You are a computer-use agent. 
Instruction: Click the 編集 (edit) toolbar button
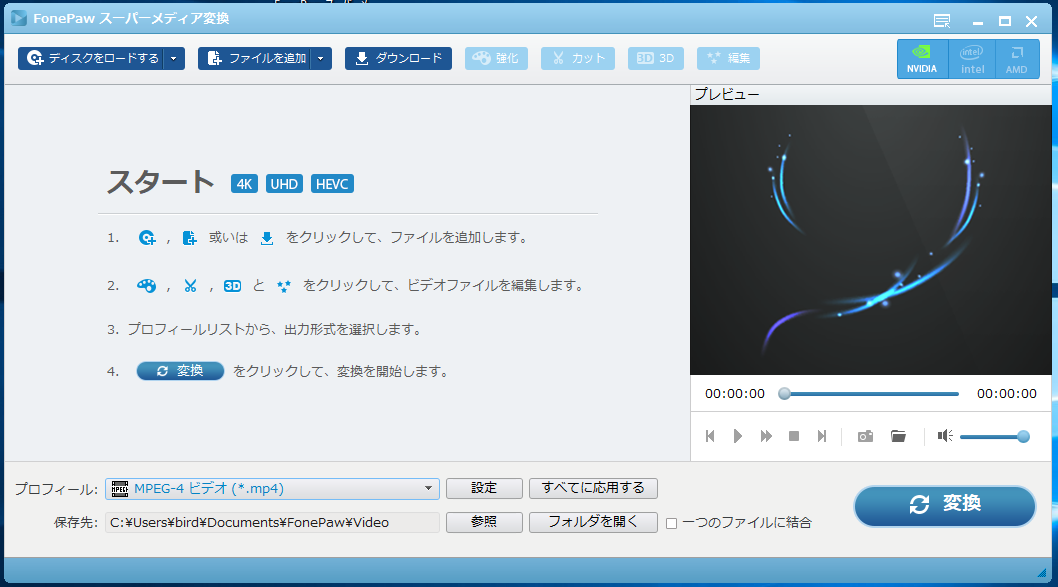click(728, 59)
